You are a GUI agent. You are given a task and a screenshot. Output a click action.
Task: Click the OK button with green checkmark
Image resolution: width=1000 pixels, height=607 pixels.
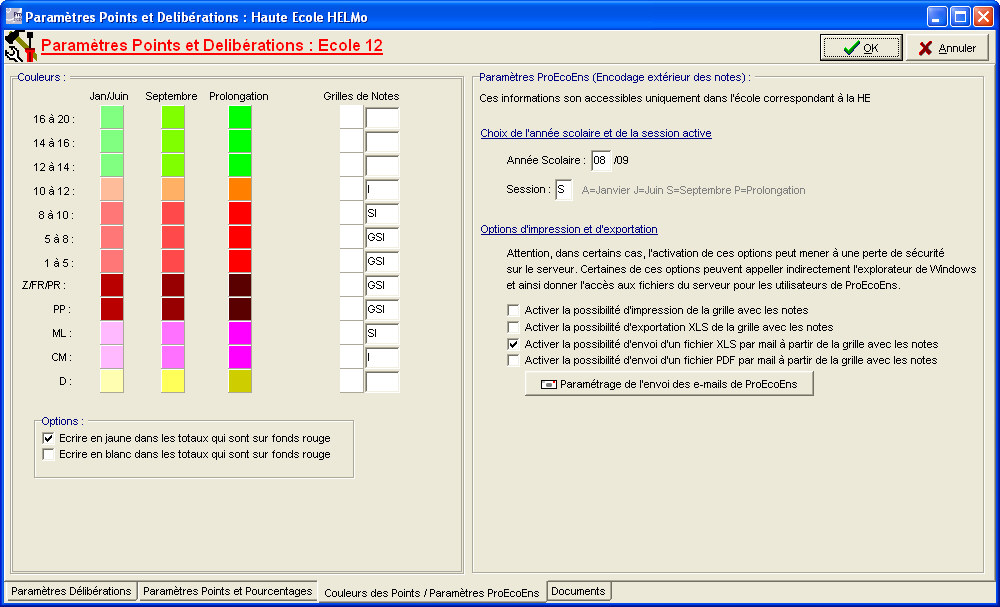(861, 48)
